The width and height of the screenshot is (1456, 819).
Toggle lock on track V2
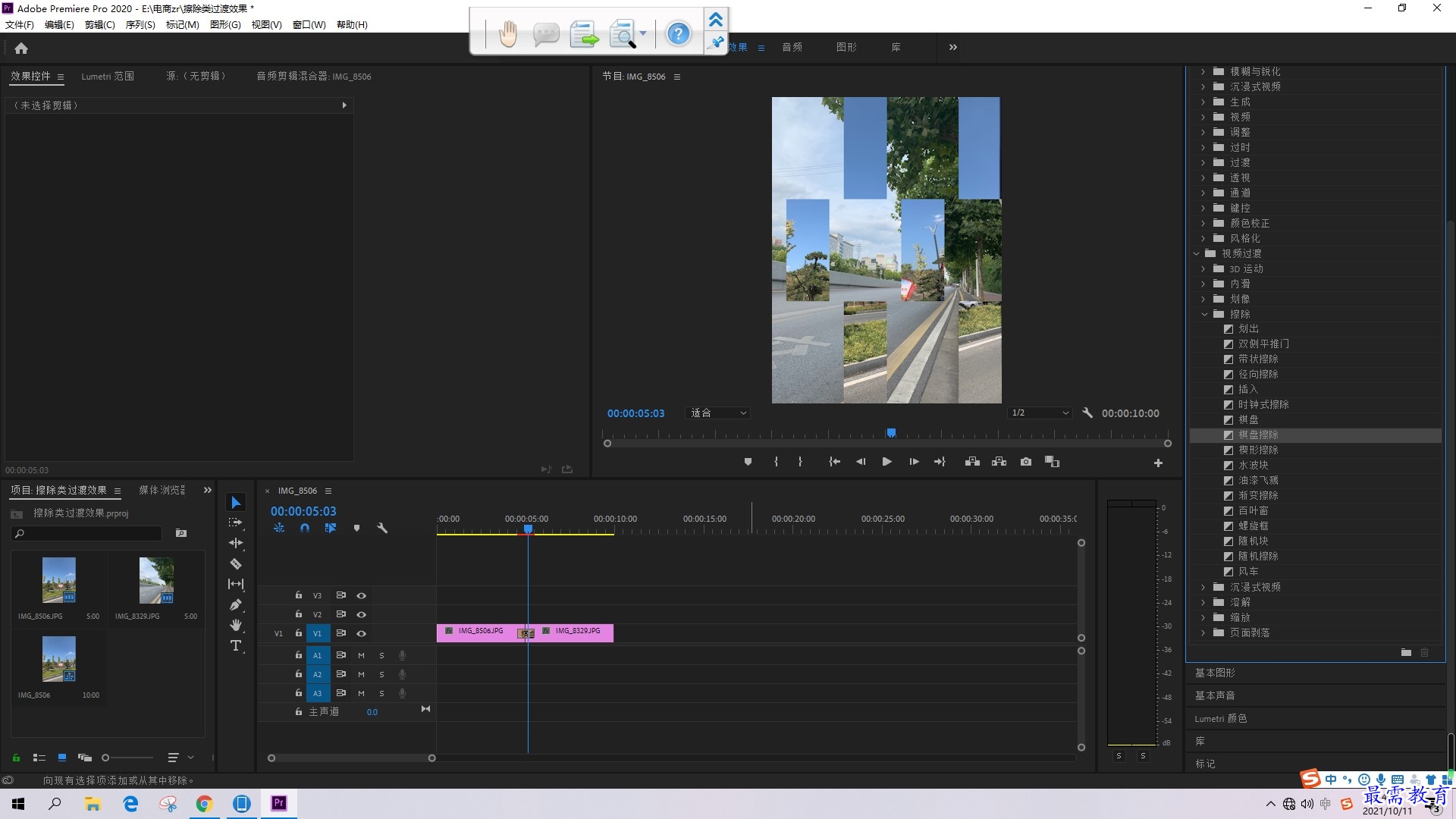click(299, 614)
